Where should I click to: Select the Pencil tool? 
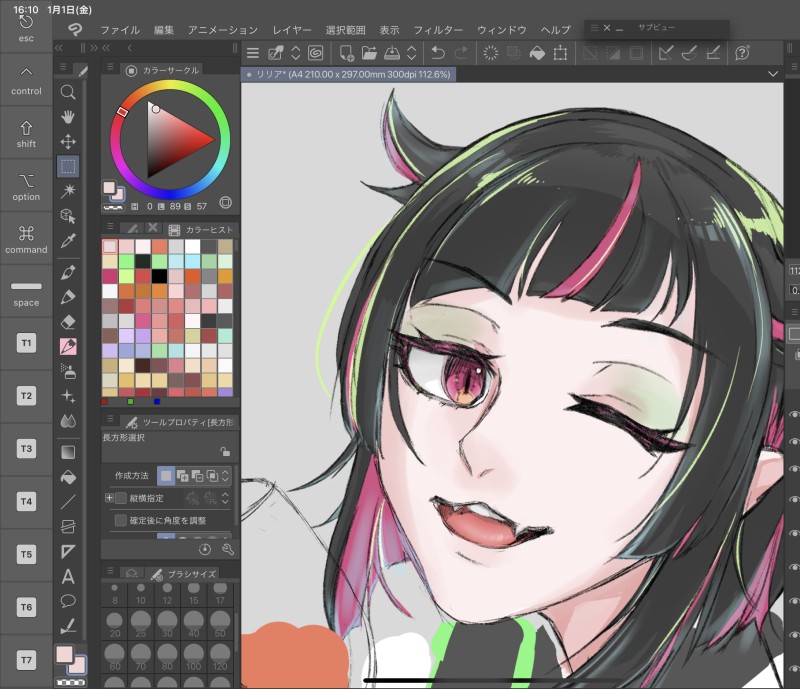tap(68, 297)
